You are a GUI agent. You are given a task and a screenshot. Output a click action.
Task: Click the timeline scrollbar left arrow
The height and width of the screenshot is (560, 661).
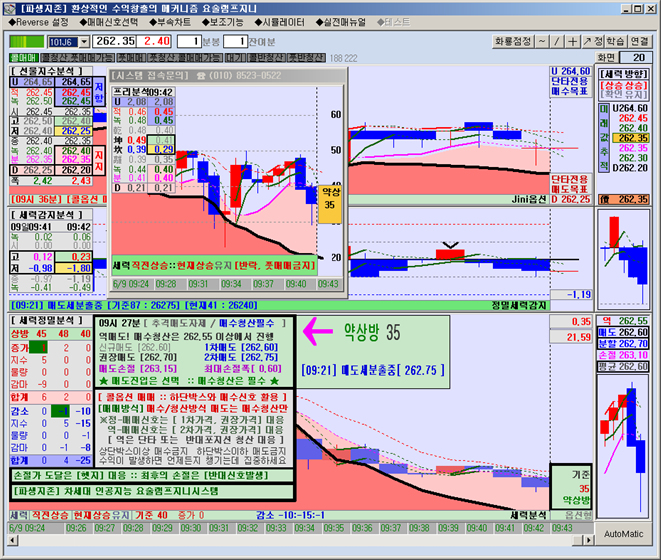13,540
